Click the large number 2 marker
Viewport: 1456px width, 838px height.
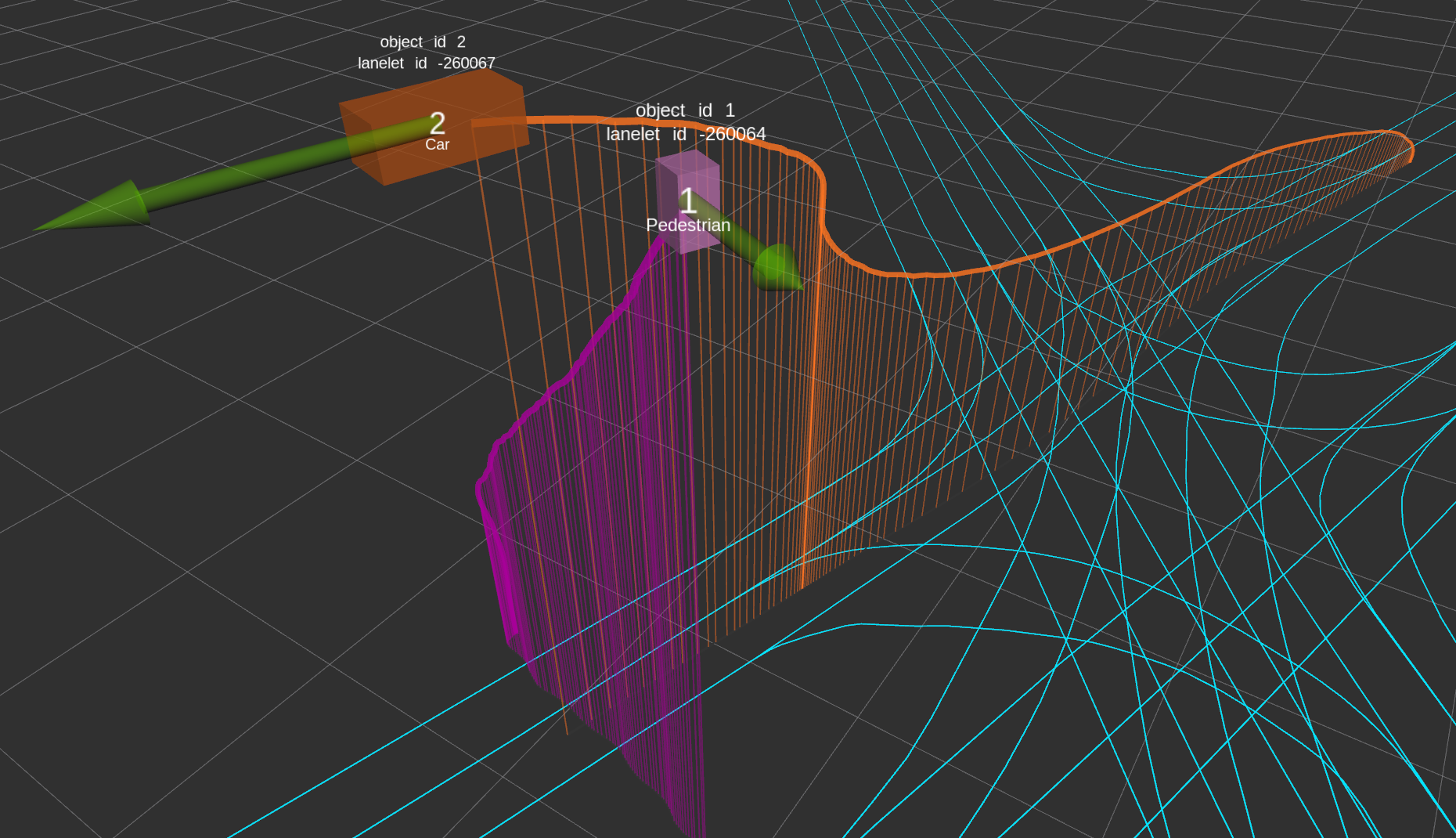[438, 123]
